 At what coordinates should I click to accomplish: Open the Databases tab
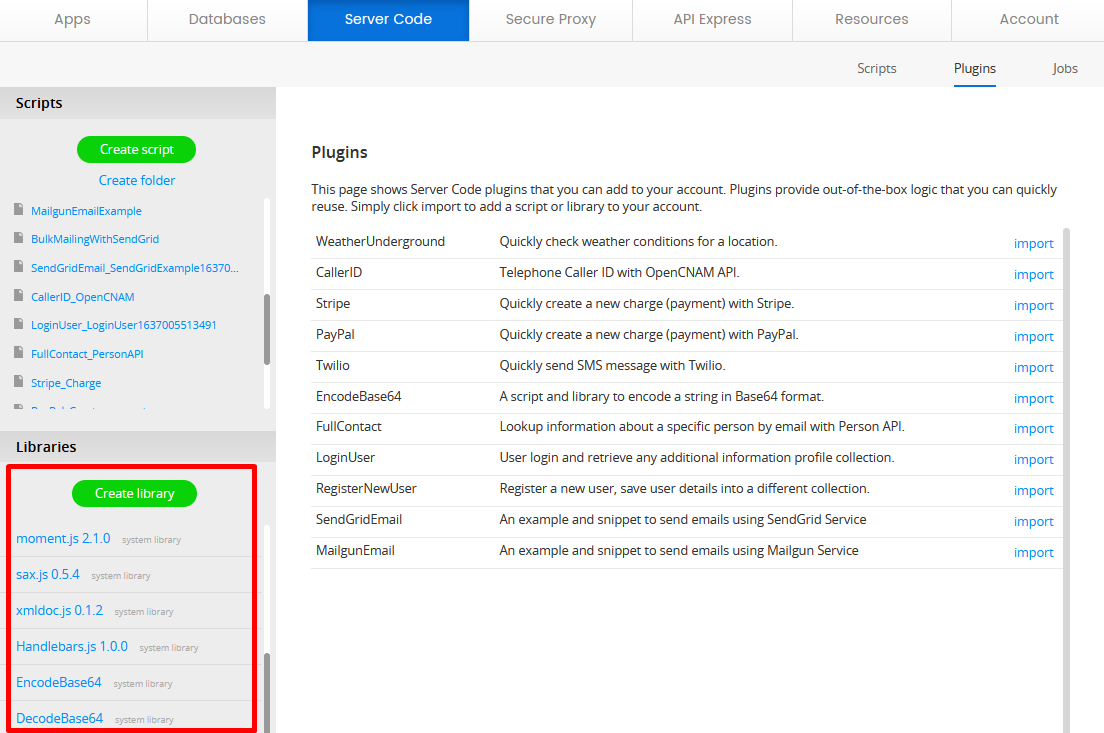[227, 20]
